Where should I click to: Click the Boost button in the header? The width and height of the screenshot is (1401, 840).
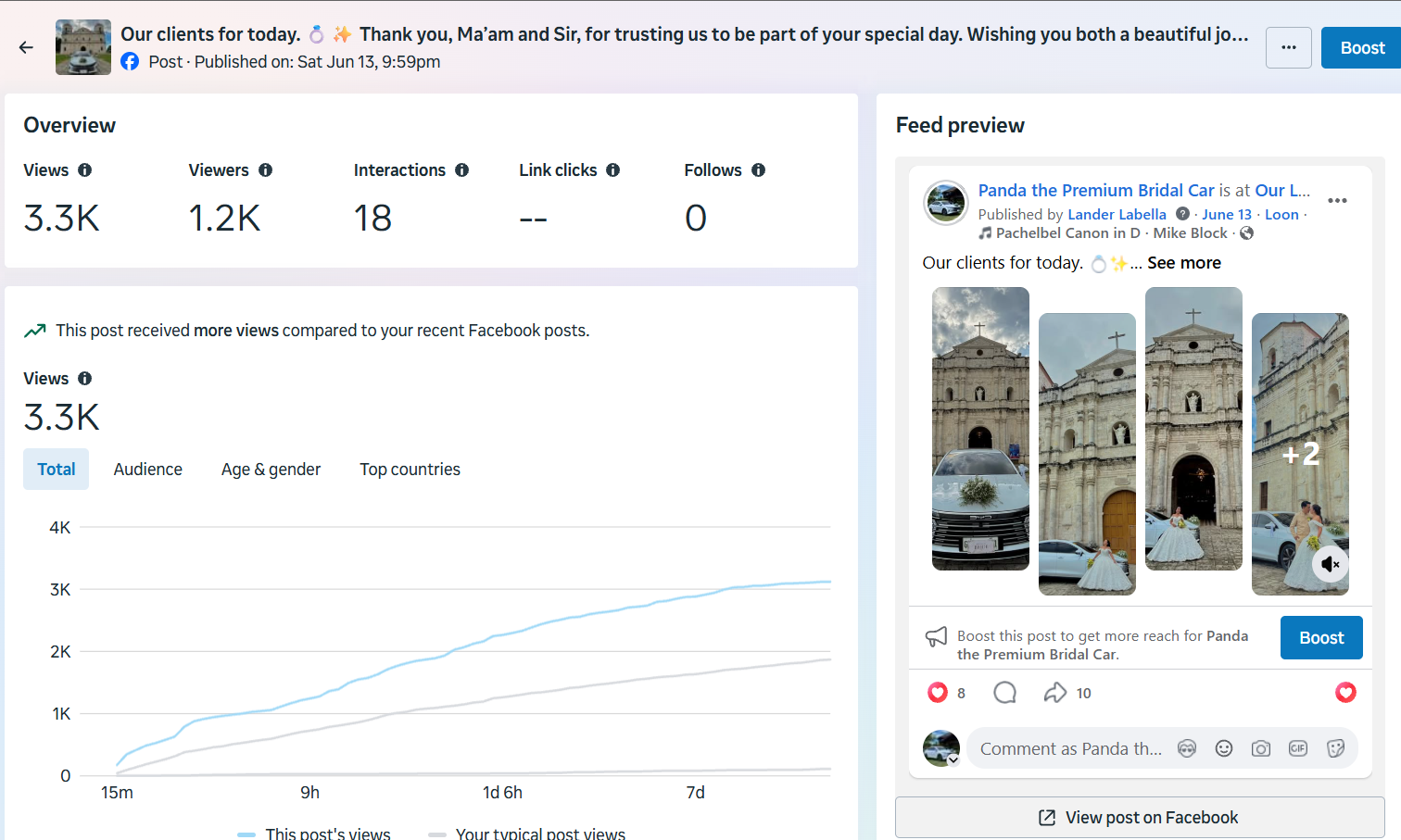[1362, 47]
